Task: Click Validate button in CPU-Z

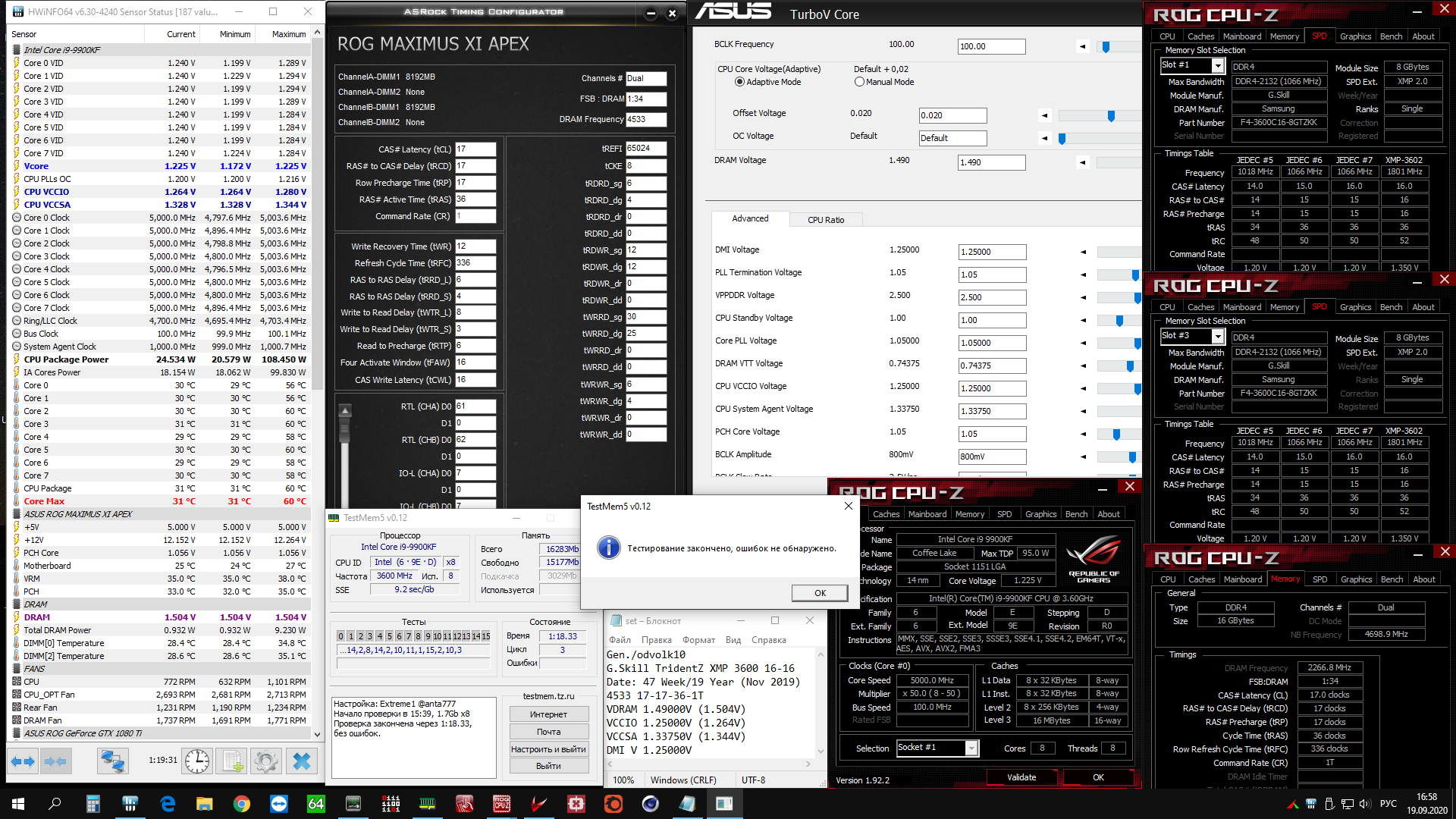Action: 1021,777
